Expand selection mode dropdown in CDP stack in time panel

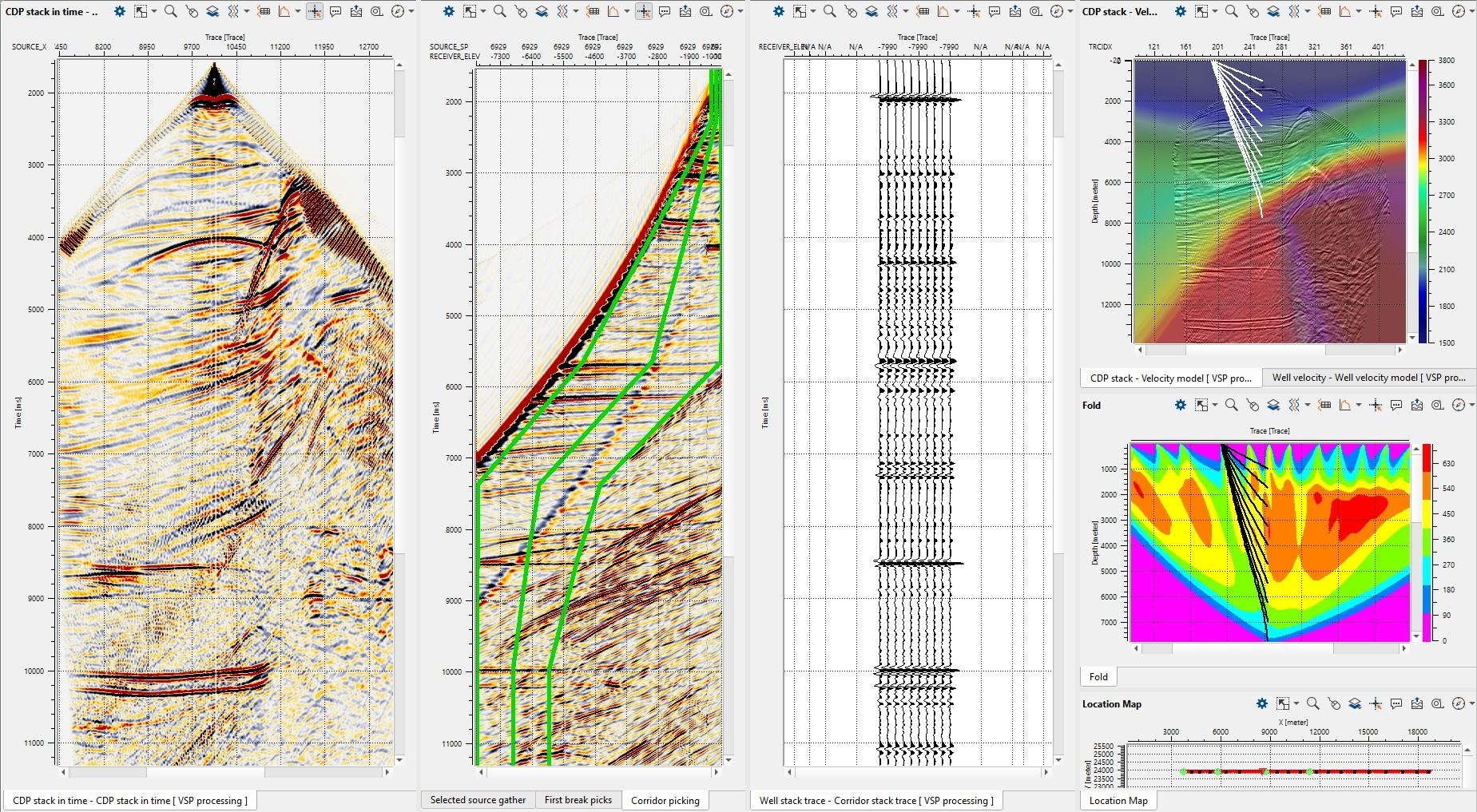(x=155, y=12)
